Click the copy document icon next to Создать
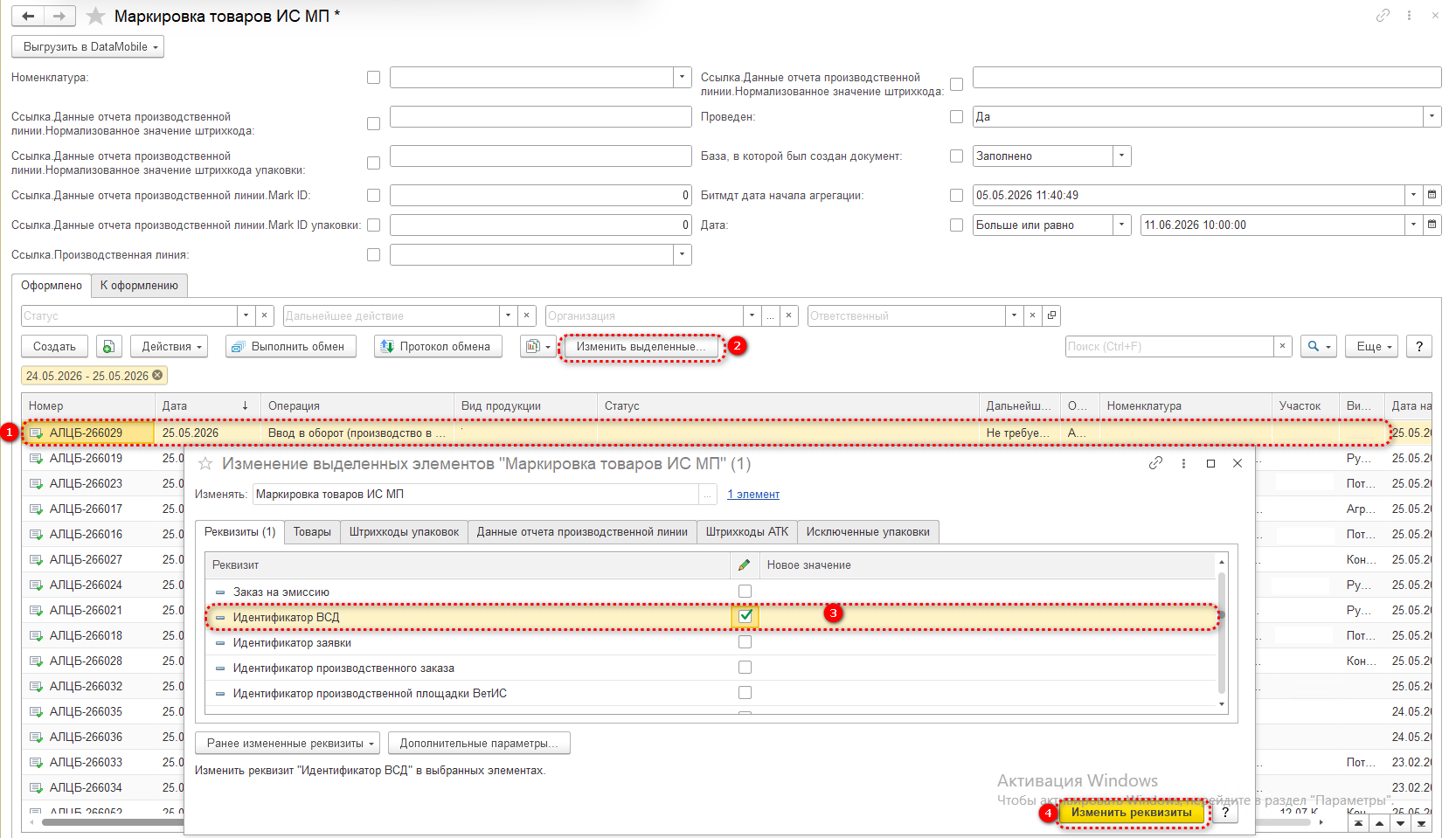This screenshot has height=838, width=1456. (x=108, y=347)
